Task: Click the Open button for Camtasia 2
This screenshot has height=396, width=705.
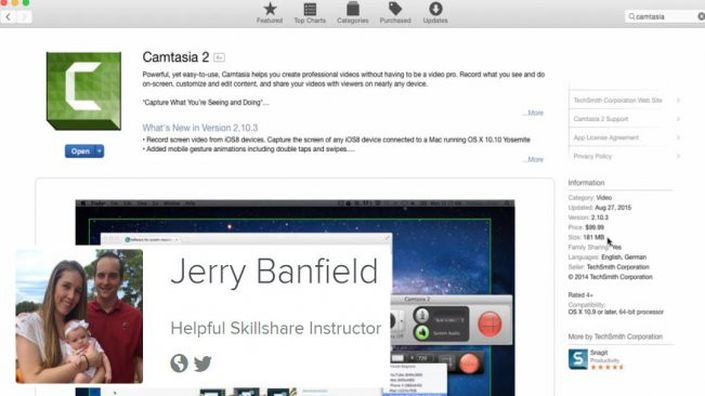Action: [80, 151]
